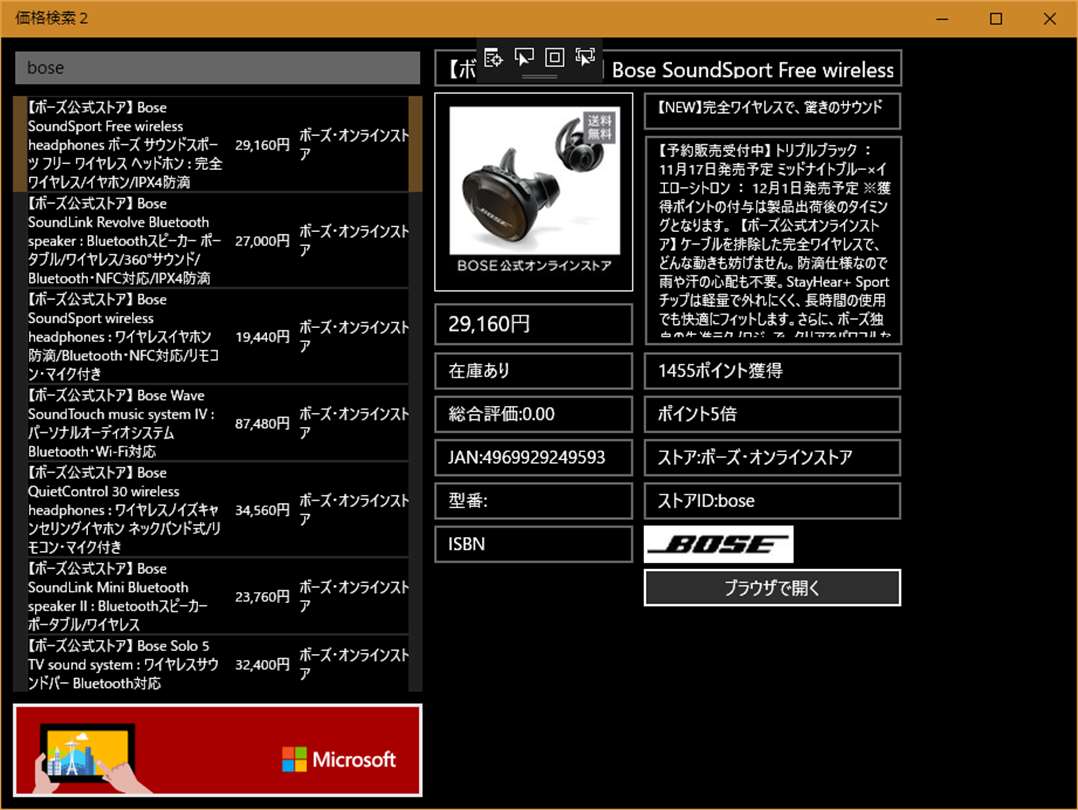
Task: Open the Microsoft advertisement banner
Action: click(x=217, y=750)
